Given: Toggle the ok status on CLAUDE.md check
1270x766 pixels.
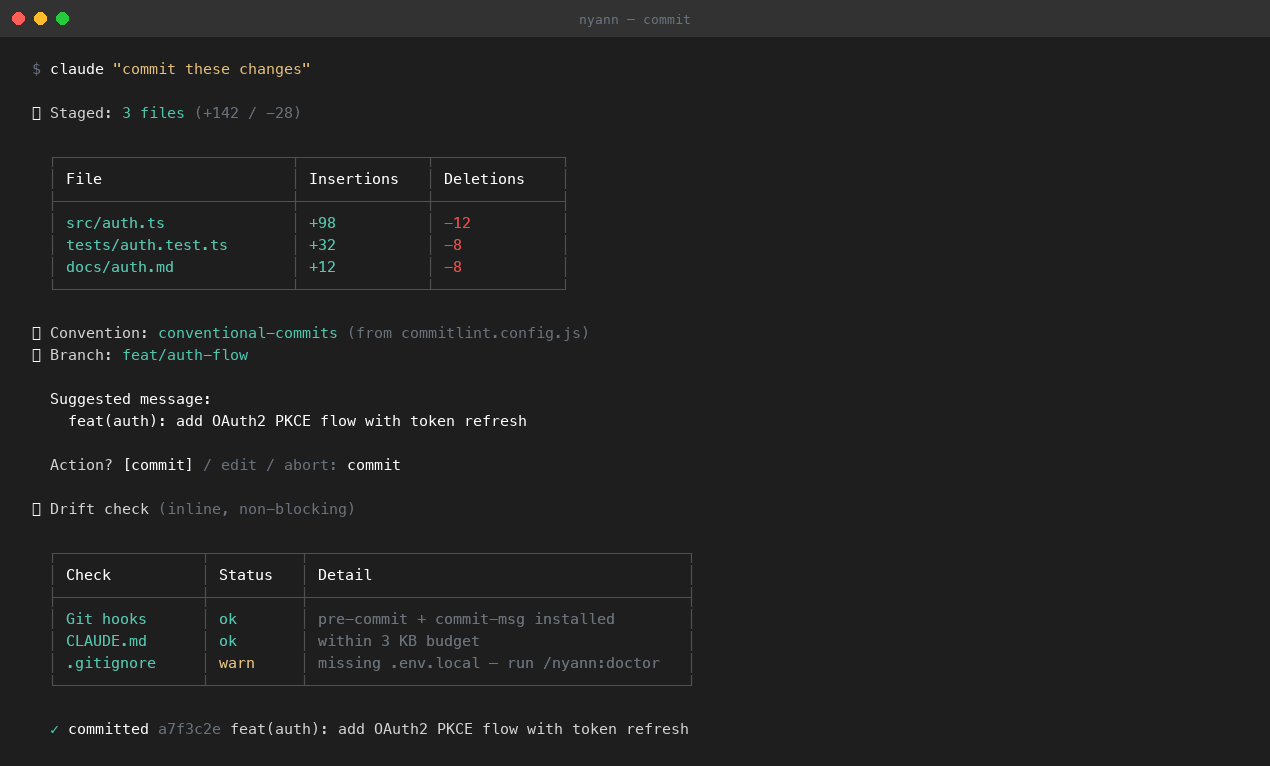Looking at the screenshot, I should click(x=227, y=640).
